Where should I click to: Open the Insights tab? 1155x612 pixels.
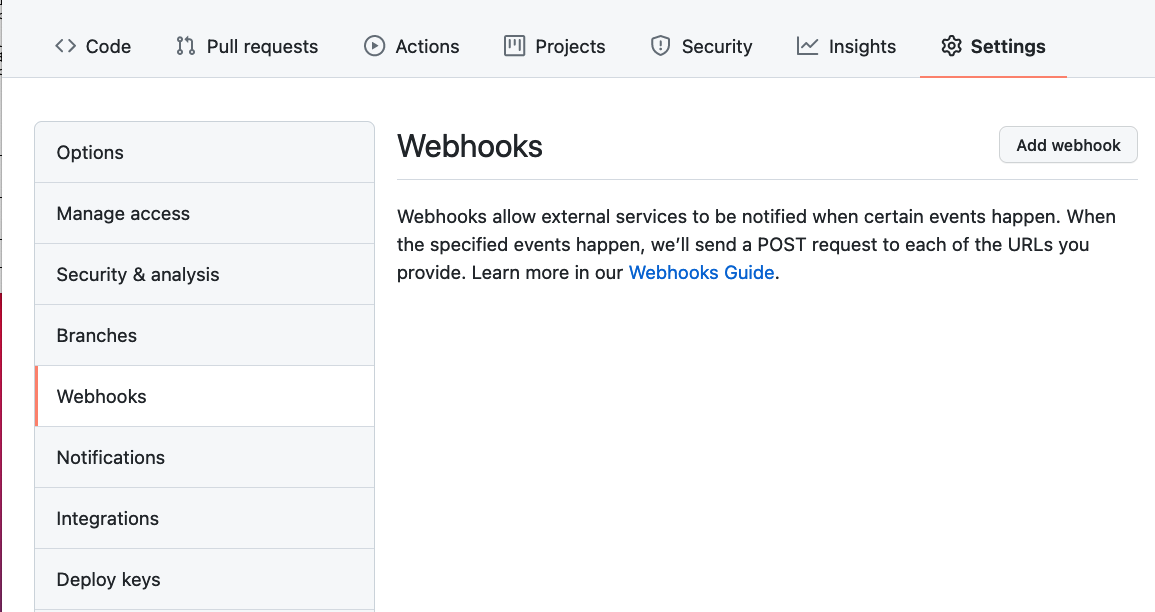846,46
